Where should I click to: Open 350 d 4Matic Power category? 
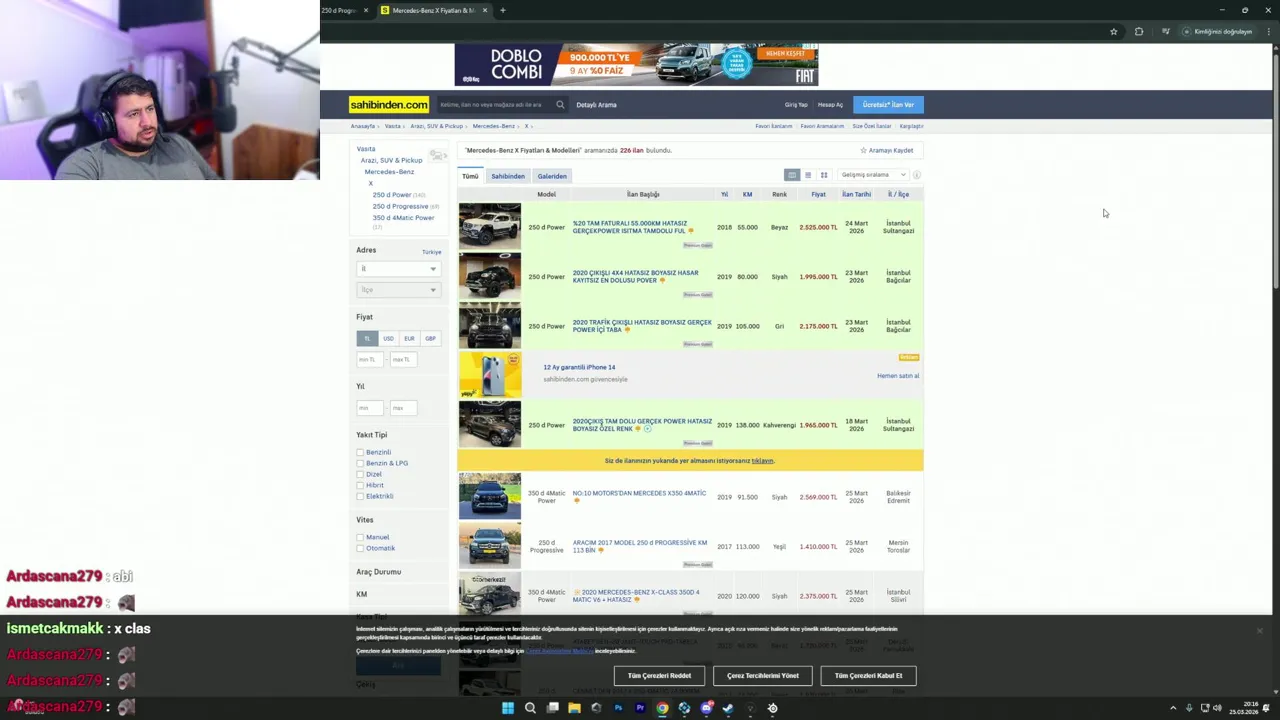[x=403, y=217]
